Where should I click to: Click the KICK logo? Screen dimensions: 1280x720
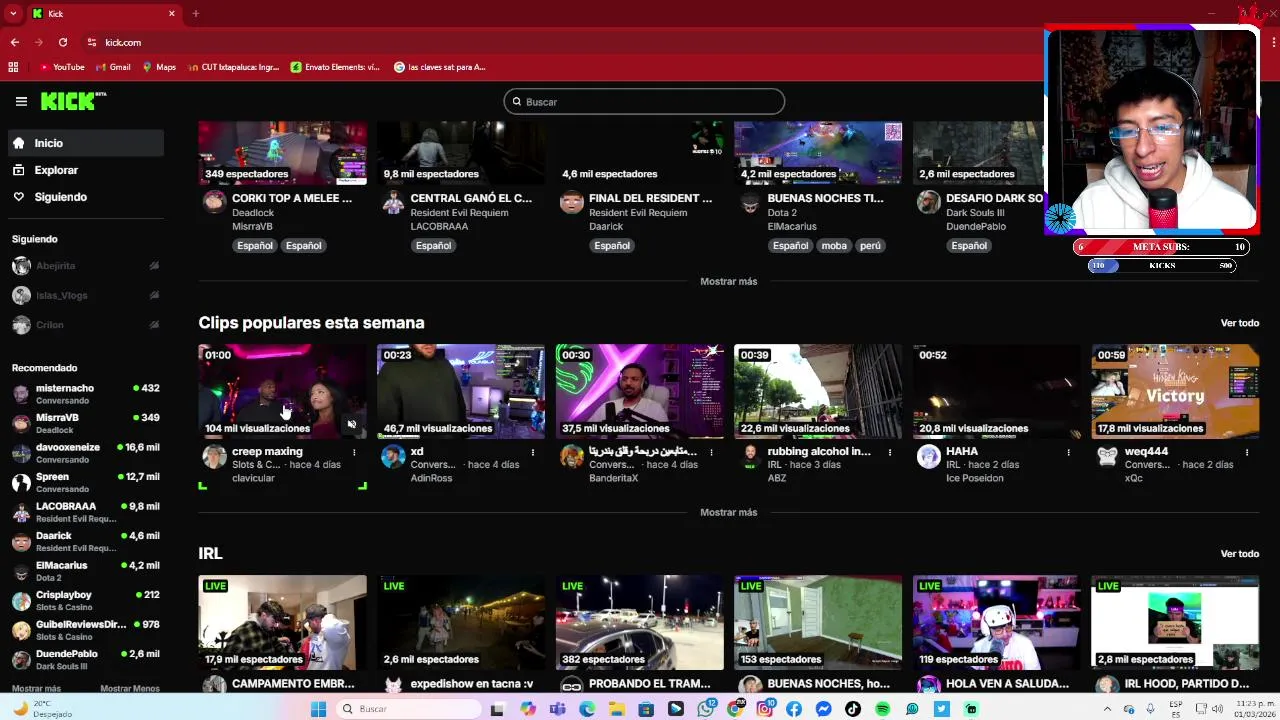coord(73,101)
